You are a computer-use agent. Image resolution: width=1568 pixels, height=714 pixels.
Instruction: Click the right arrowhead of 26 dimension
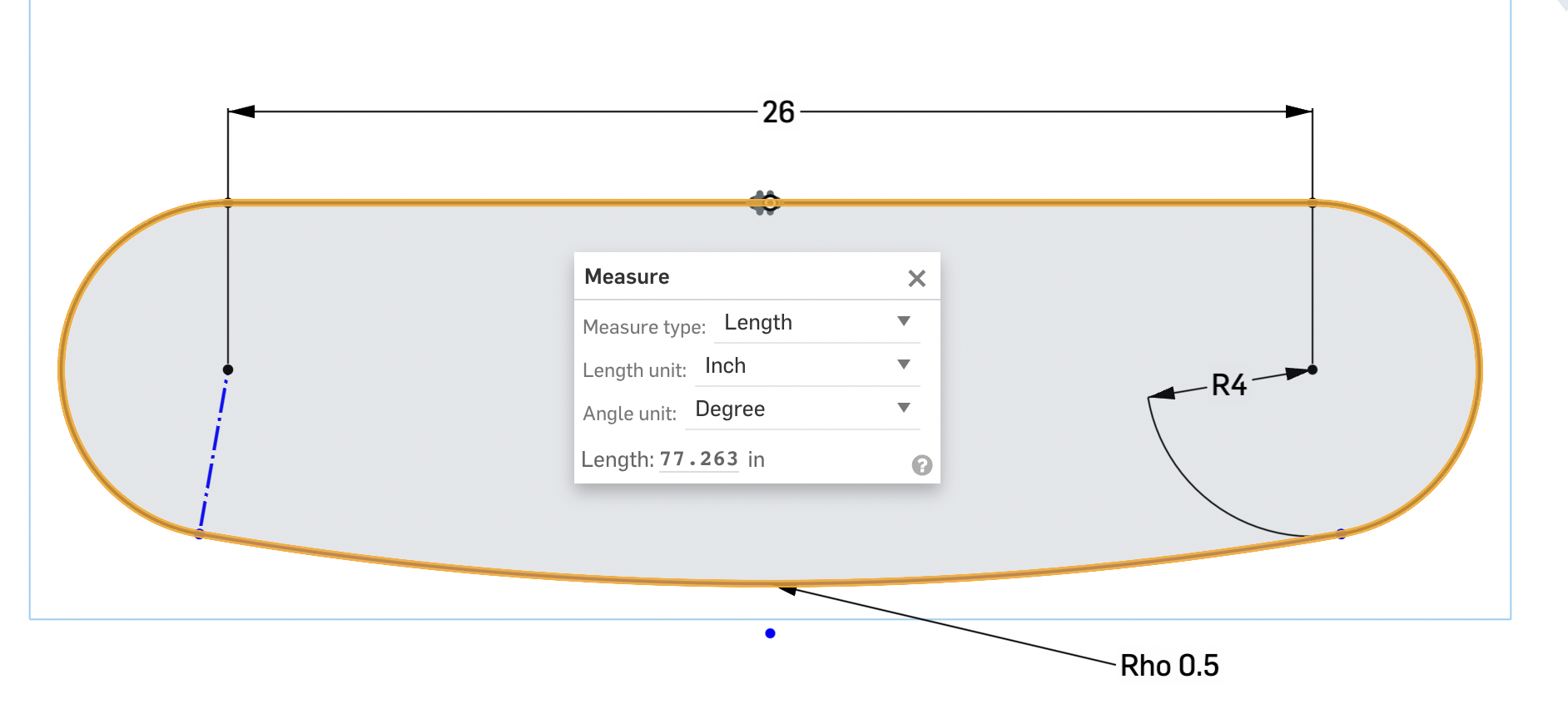pyautogui.click(x=1299, y=112)
